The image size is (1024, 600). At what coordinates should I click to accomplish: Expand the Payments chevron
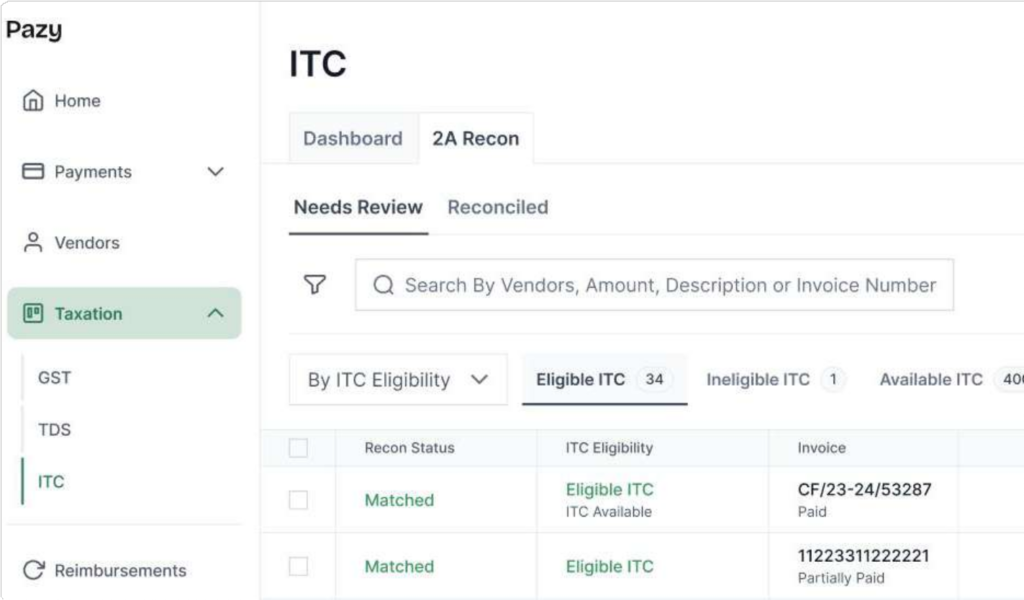[214, 172]
